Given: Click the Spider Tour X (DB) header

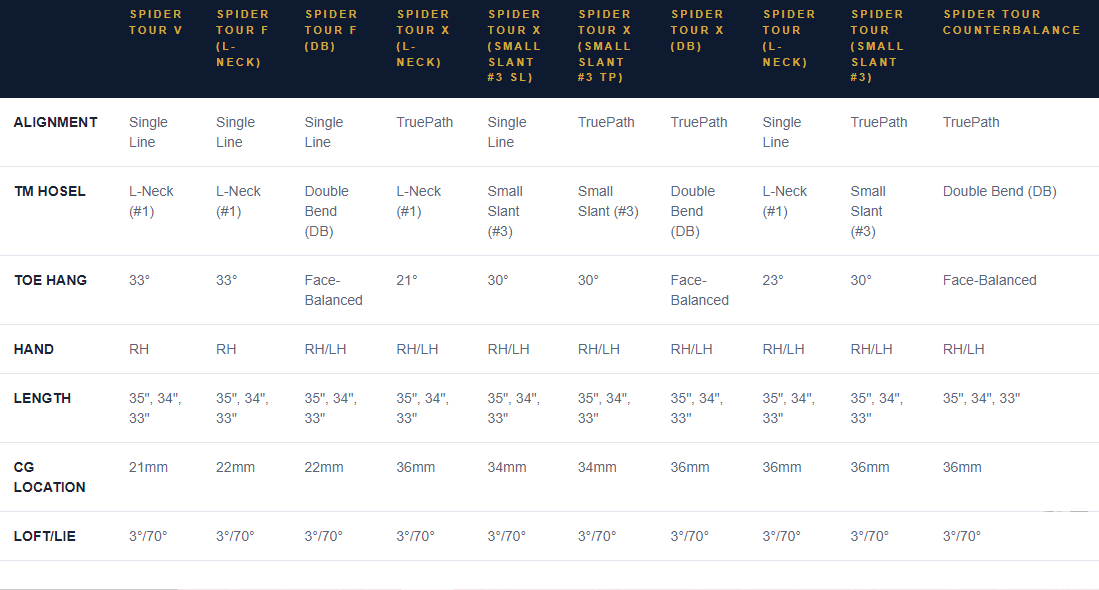Looking at the screenshot, I should tap(697, 30).
